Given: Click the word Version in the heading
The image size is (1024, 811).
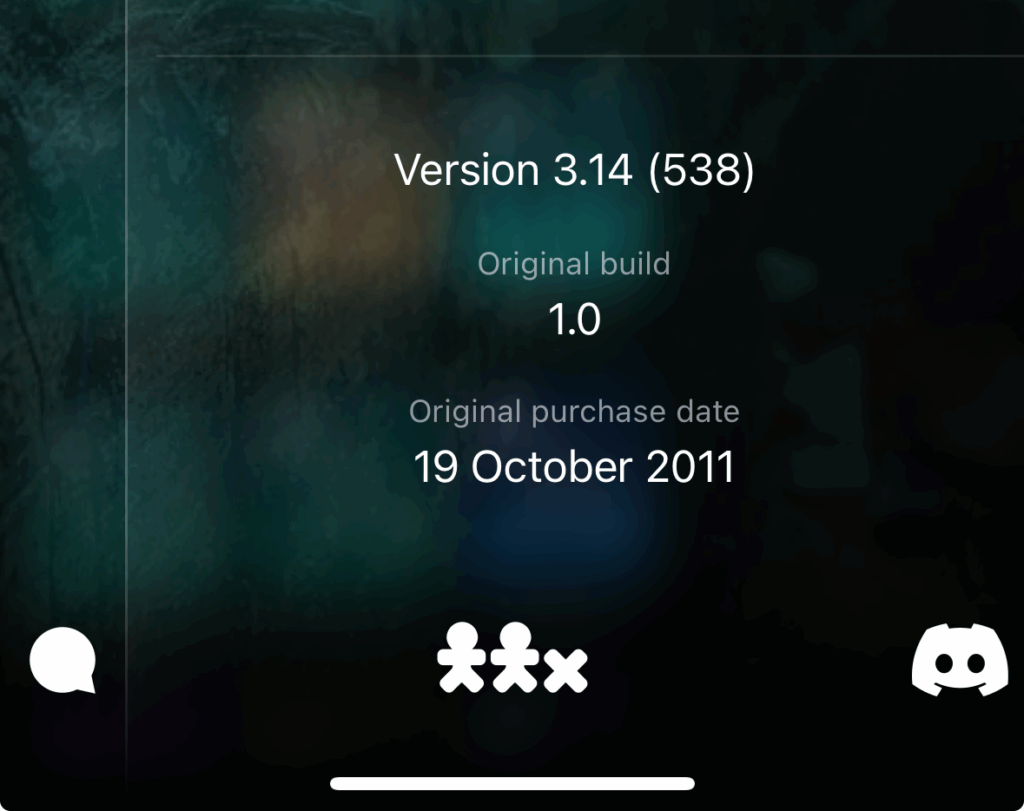Looking at the screenshot, I should click(x=467, y=170).
